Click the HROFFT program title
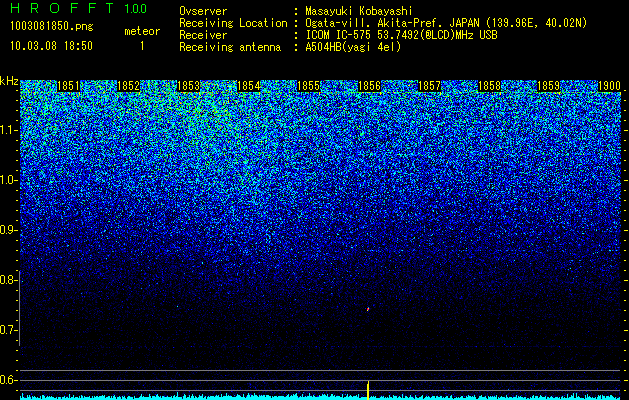The width and height of the screenshot is (629, 400). (x=63, y=8)
